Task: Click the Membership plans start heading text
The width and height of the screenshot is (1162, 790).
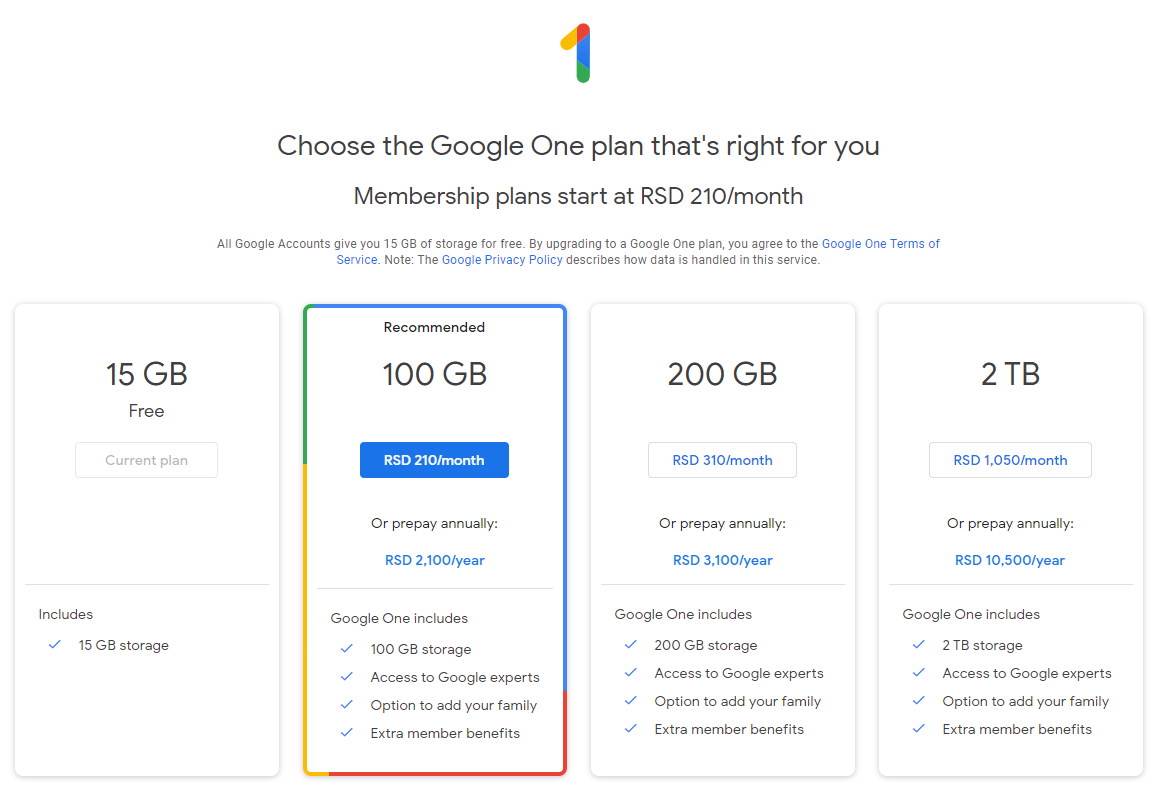Action: pyautogui.click(x=578, y=196)
